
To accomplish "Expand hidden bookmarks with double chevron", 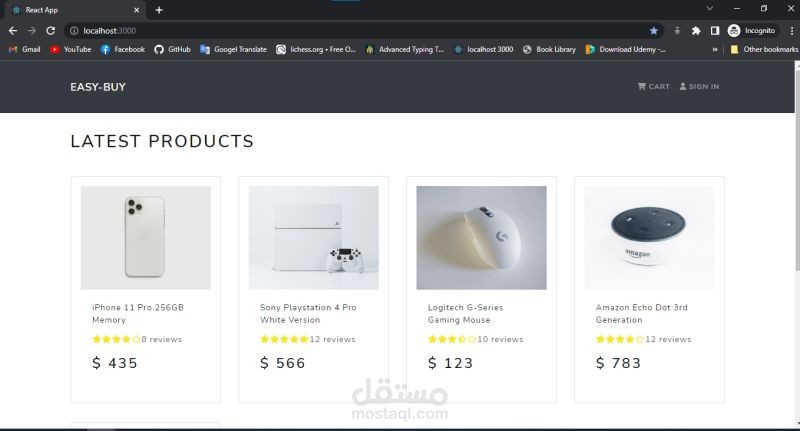I will point(715,49).
